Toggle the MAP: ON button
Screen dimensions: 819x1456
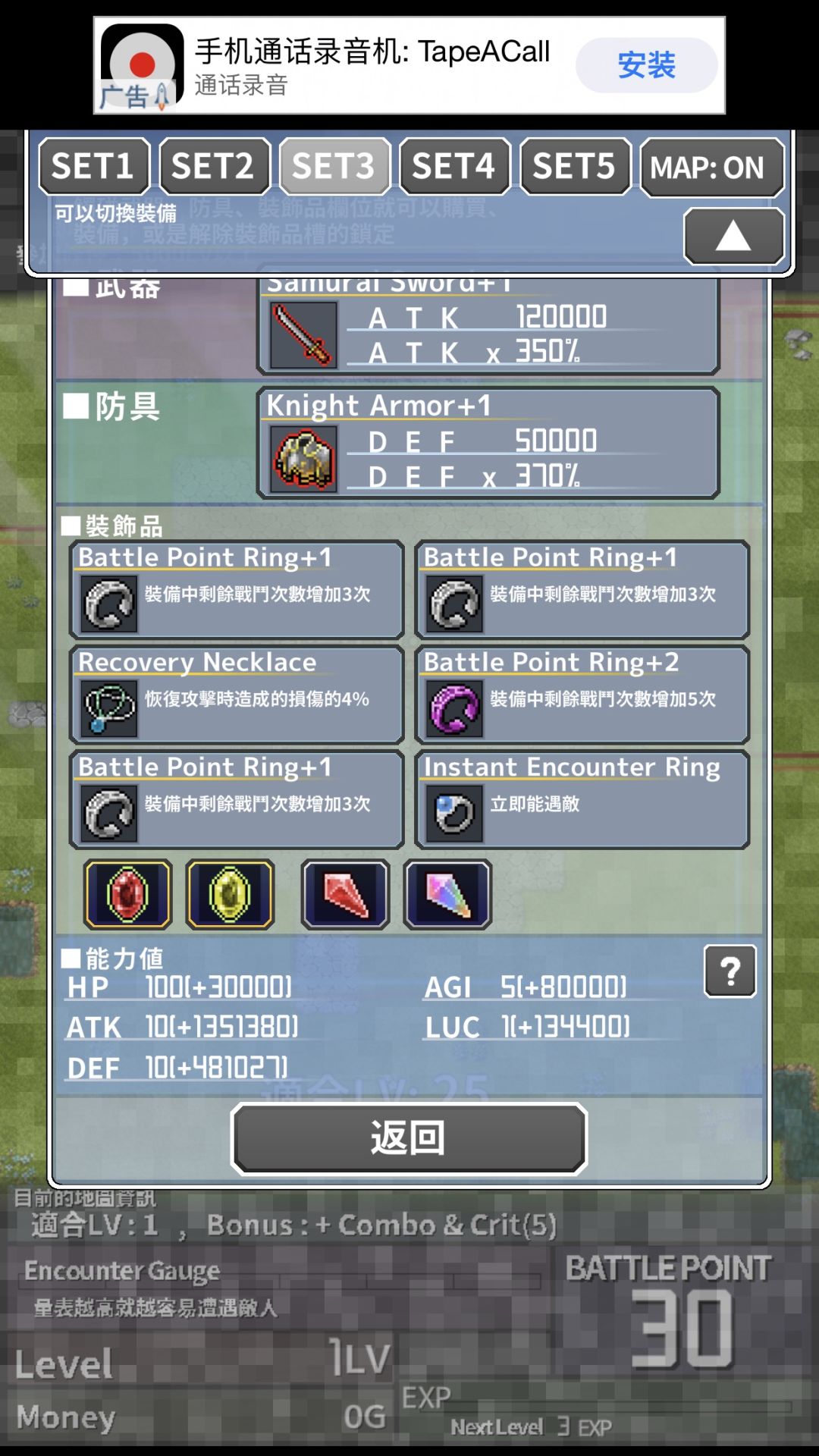pos(712,167)
